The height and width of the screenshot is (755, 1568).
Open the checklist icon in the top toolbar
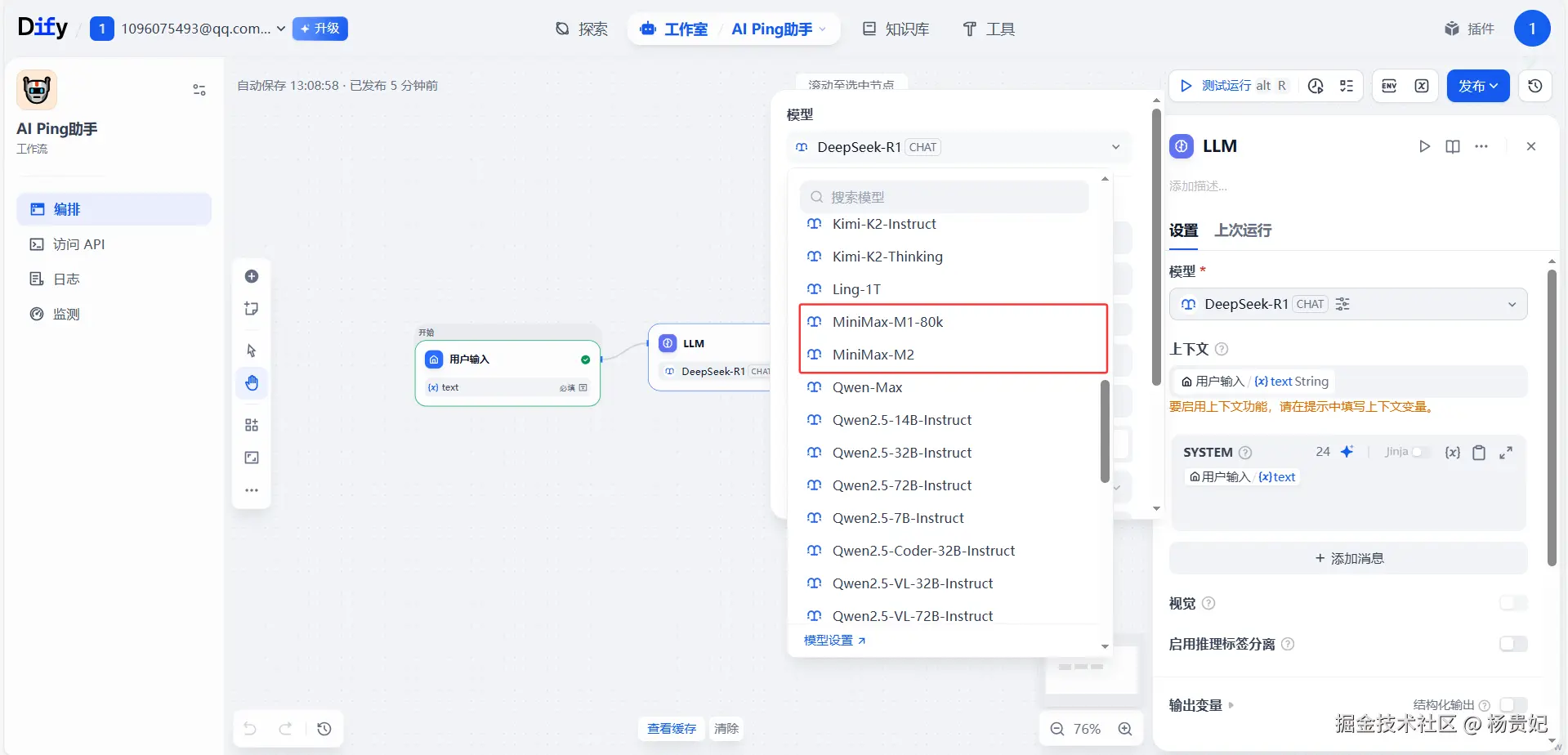coord(1347,86)
